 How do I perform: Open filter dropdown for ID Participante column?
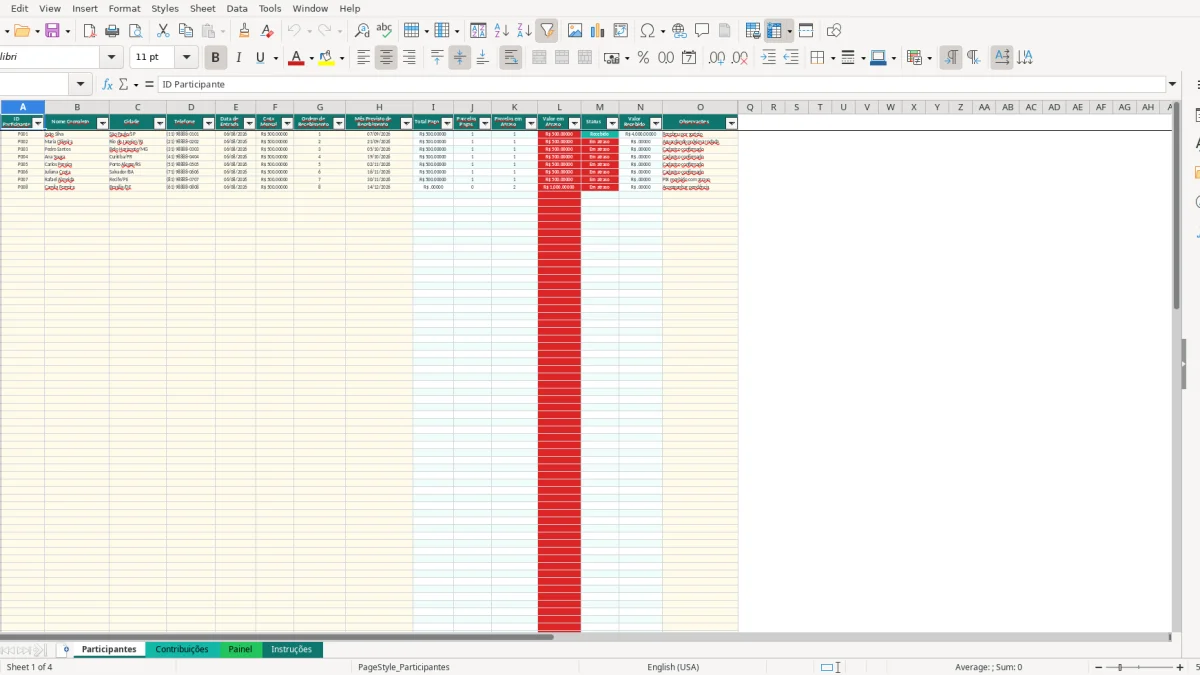pos(38,123)
